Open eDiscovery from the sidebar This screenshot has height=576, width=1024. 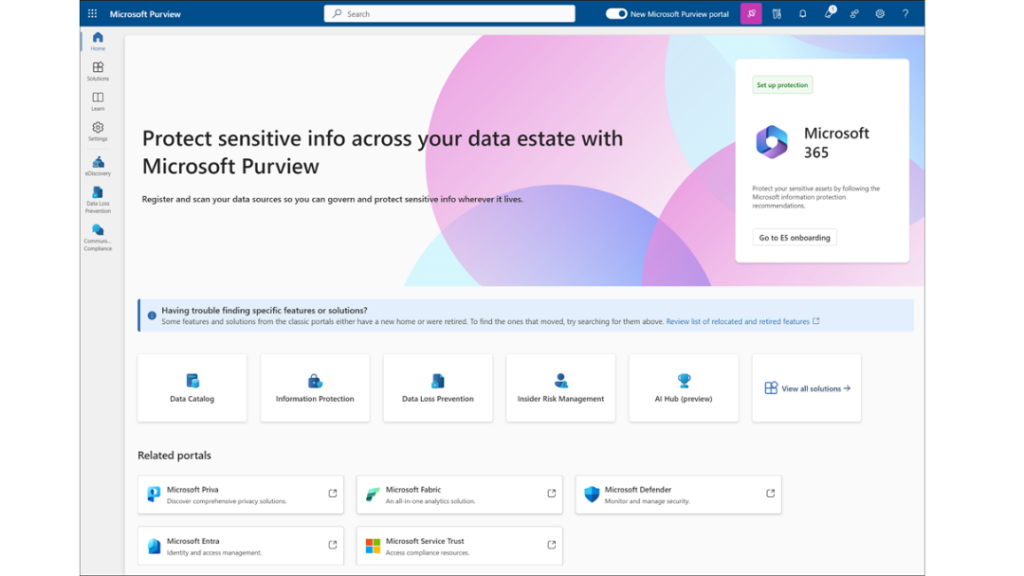[x=97, y=166]
